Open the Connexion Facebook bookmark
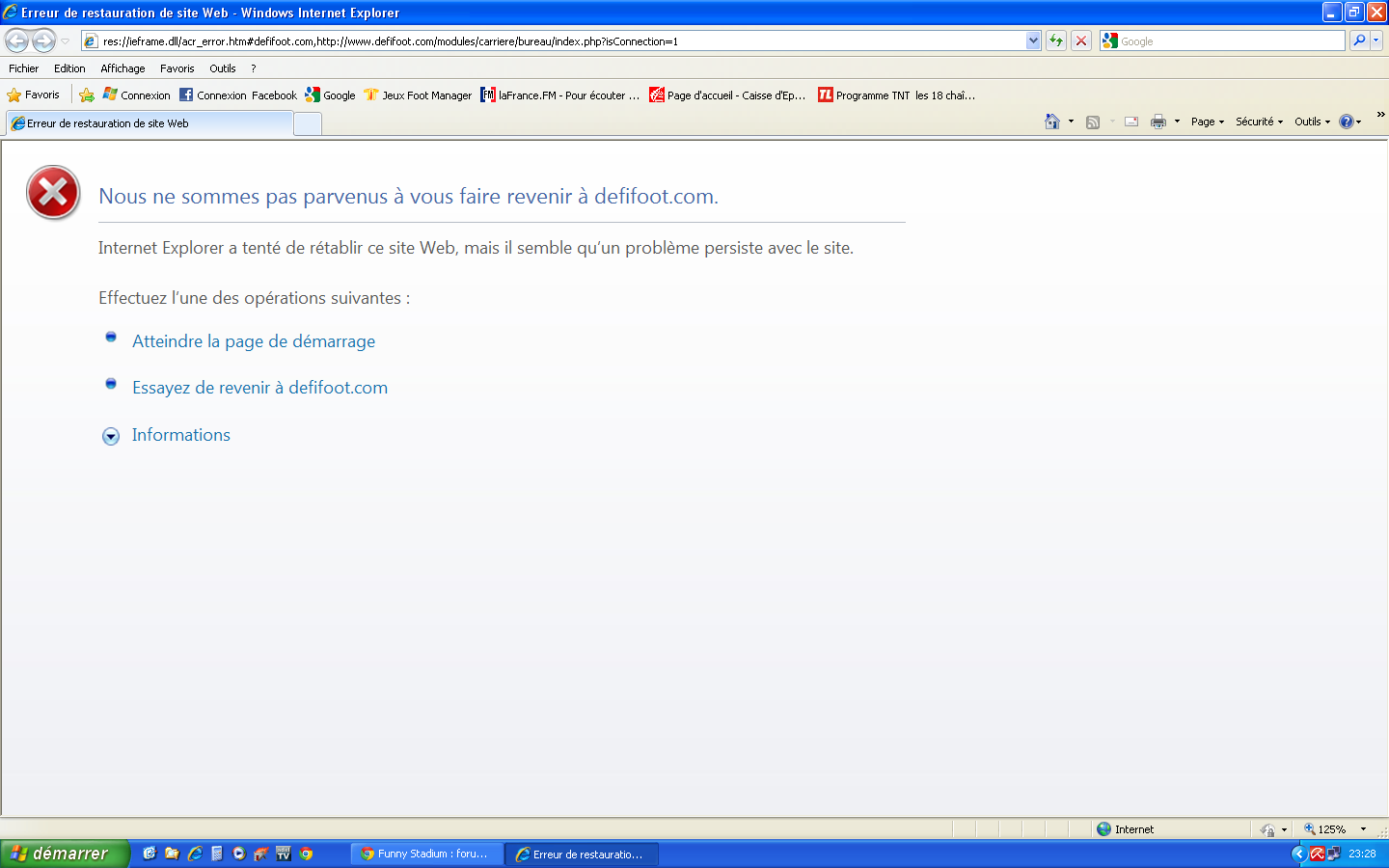The image size is (1389, 868). (x=238, y=95)
